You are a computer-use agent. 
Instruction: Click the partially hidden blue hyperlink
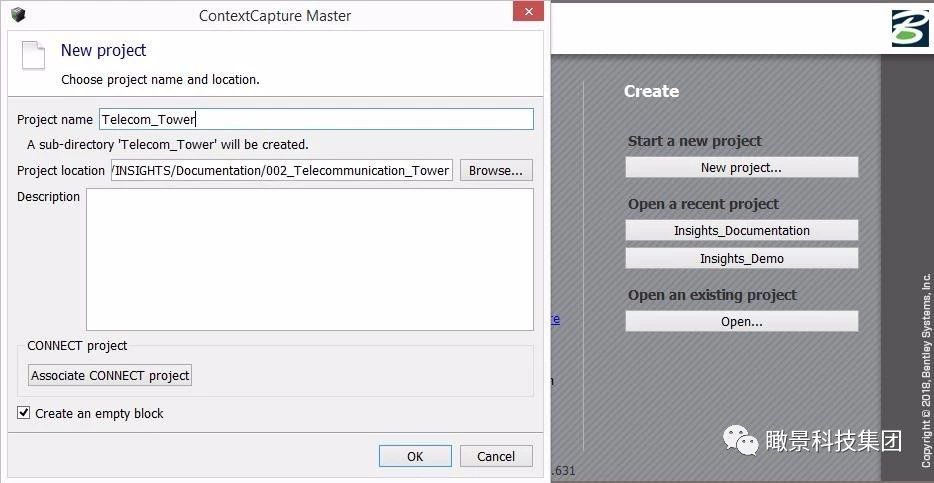555,319
